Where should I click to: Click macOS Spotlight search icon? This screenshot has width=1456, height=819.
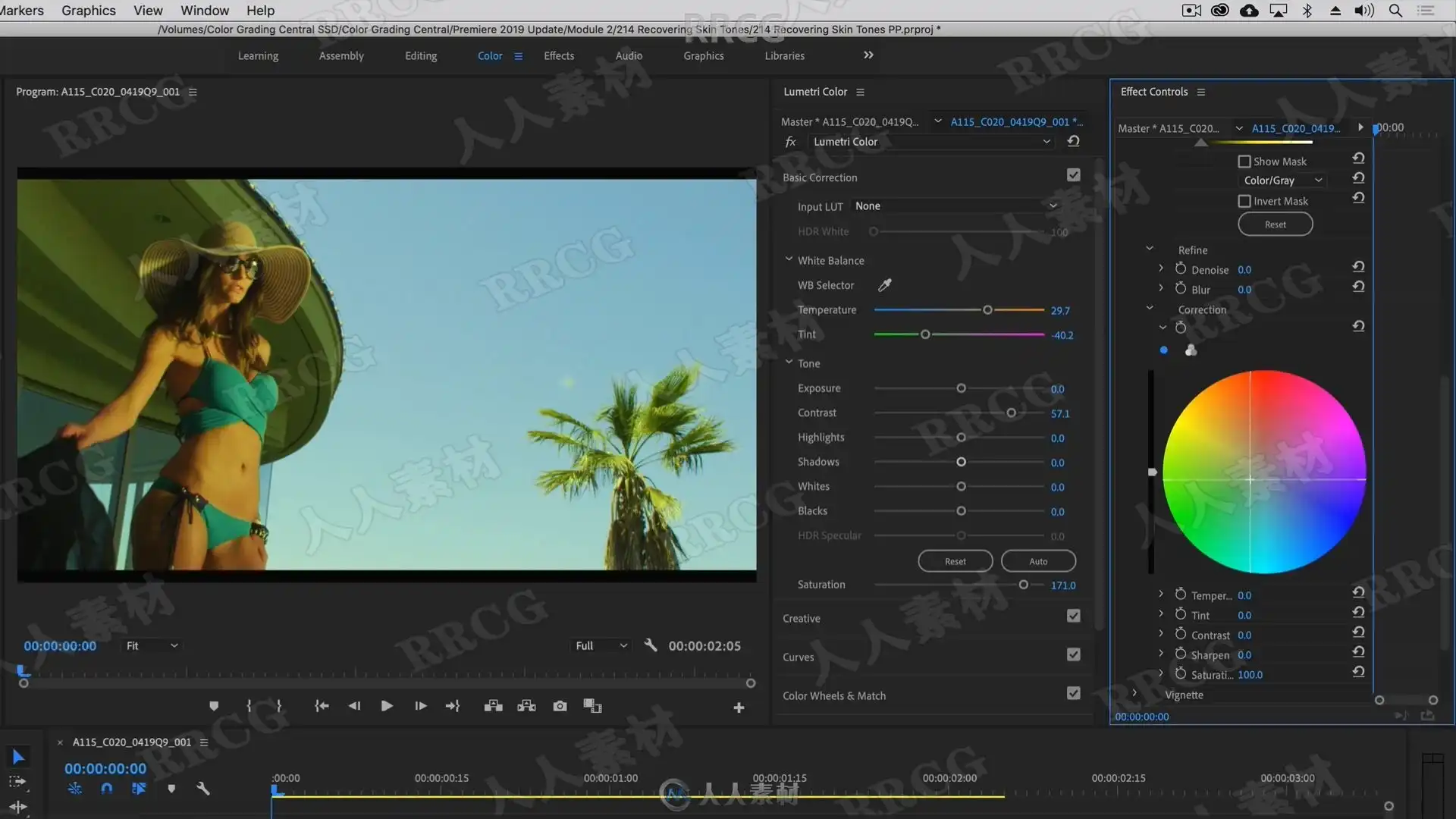(x=1395, y=11)
